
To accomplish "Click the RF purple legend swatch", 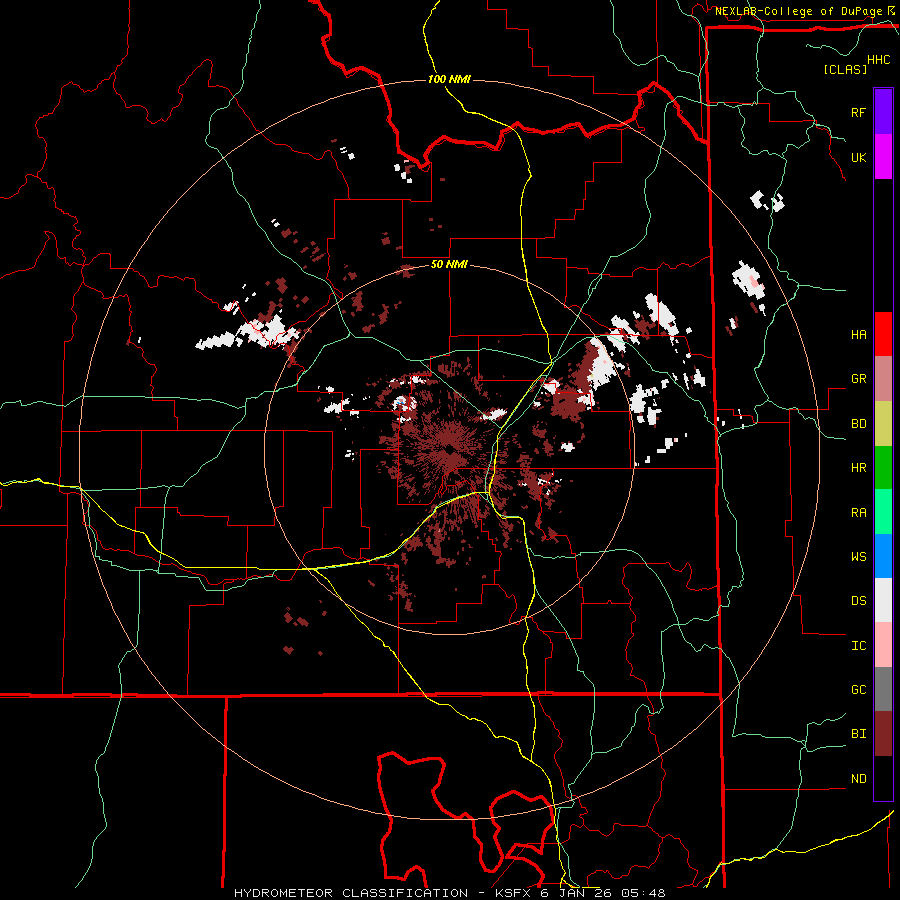I will click(x=883, y=112).
